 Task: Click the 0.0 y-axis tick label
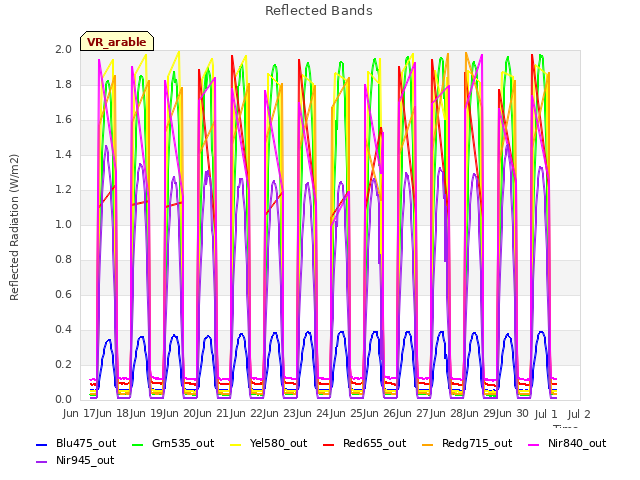tap(63, 399)
